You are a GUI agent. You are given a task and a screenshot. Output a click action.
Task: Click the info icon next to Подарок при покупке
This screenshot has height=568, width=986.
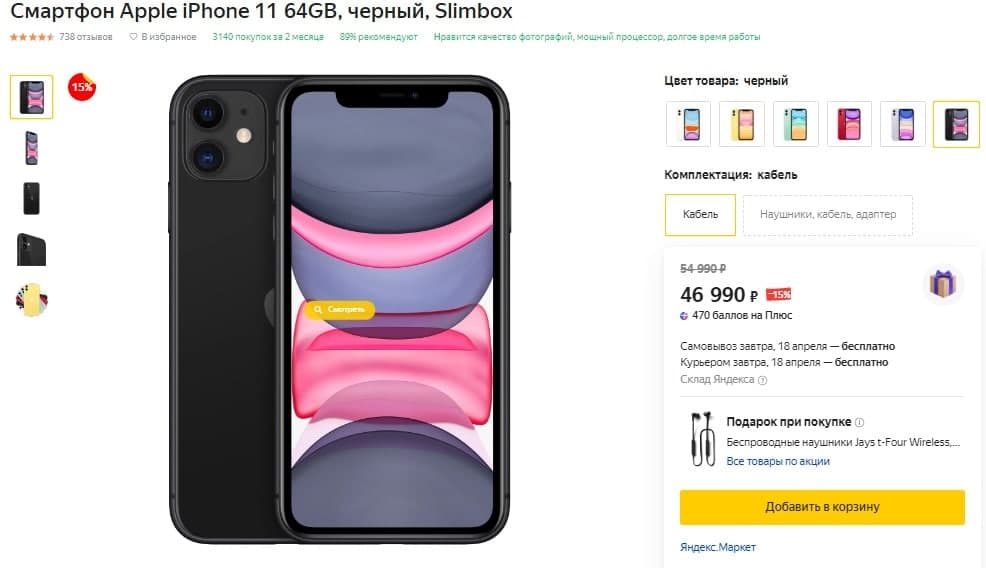[x=860, y=422]
